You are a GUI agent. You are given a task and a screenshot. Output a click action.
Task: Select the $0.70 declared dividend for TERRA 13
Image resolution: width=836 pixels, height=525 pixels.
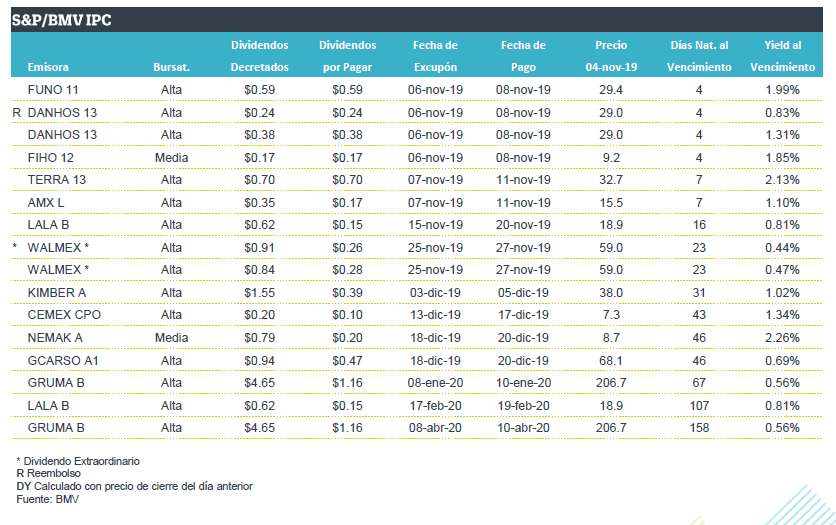(x=259, y=180)
